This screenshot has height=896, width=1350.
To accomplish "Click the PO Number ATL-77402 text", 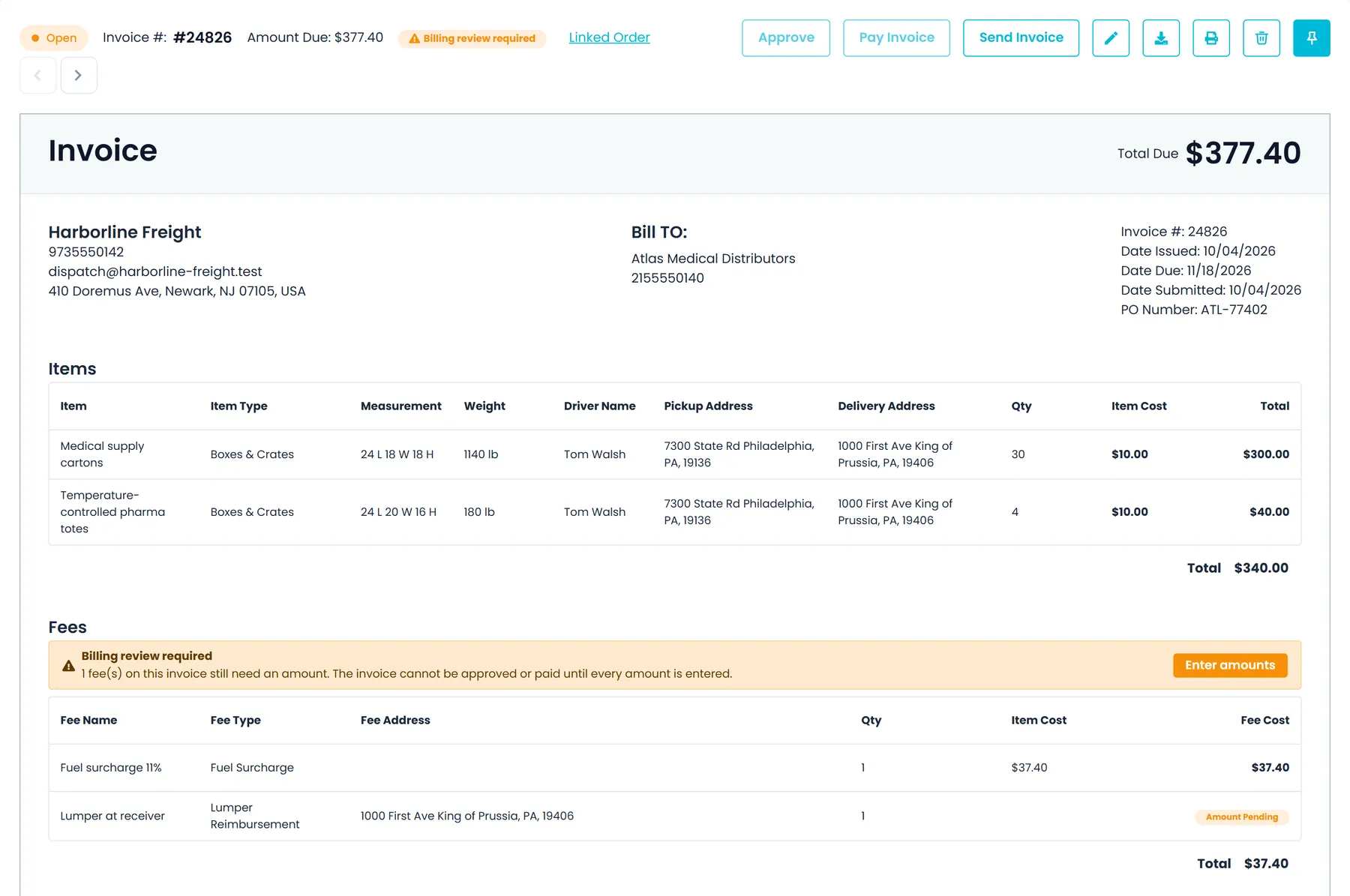I will click(1194, 310).
